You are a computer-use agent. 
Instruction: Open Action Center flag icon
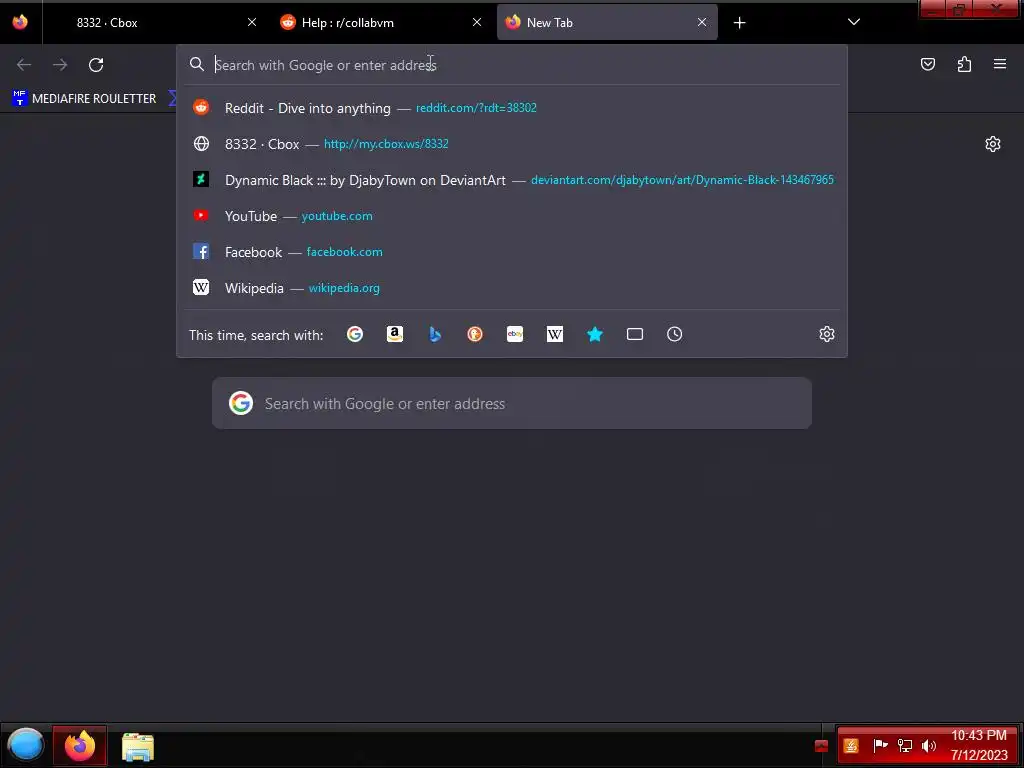pos(880,745)
